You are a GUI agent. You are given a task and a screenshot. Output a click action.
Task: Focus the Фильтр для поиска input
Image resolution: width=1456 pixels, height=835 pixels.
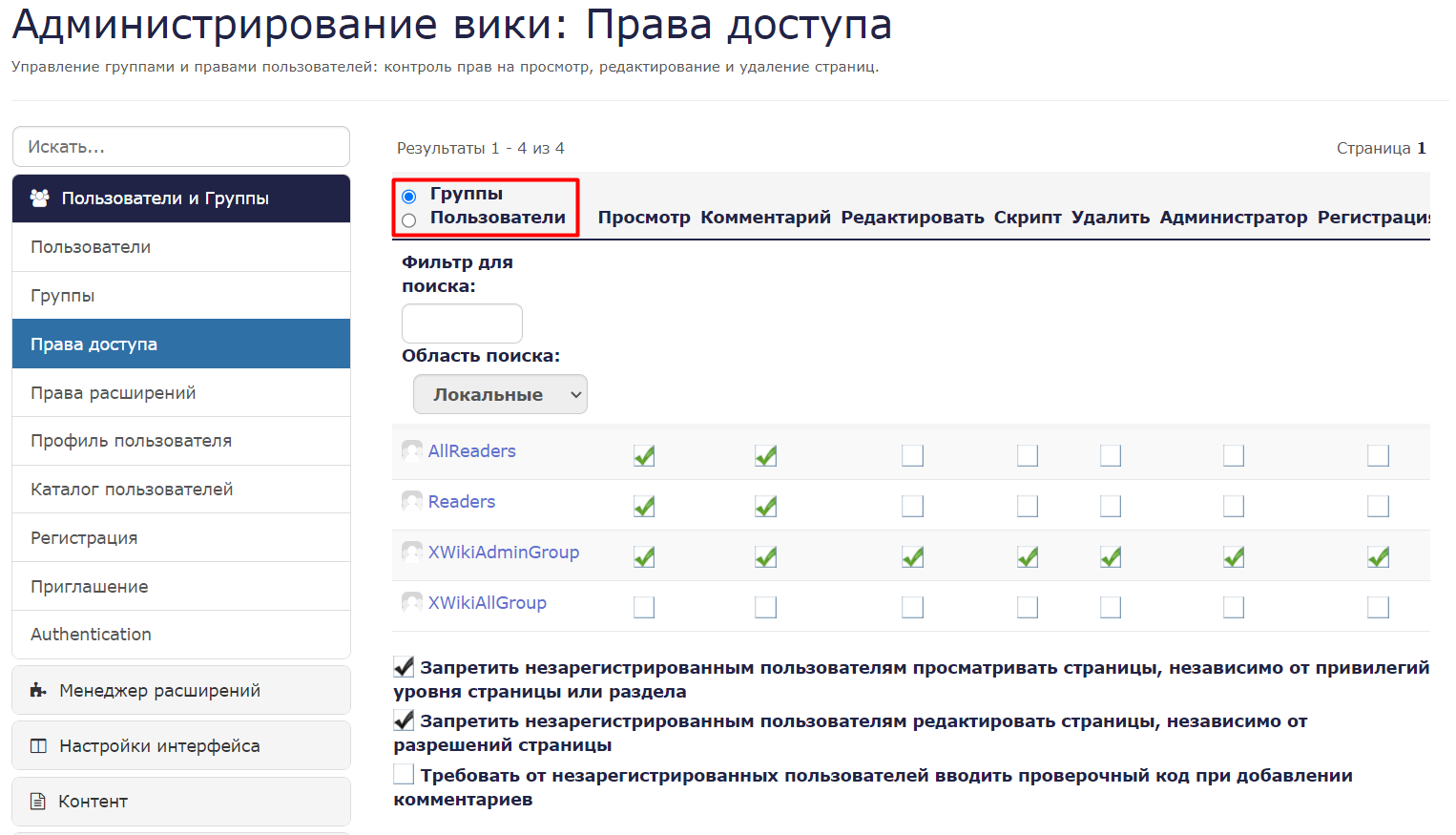click(x=462, y=324)
